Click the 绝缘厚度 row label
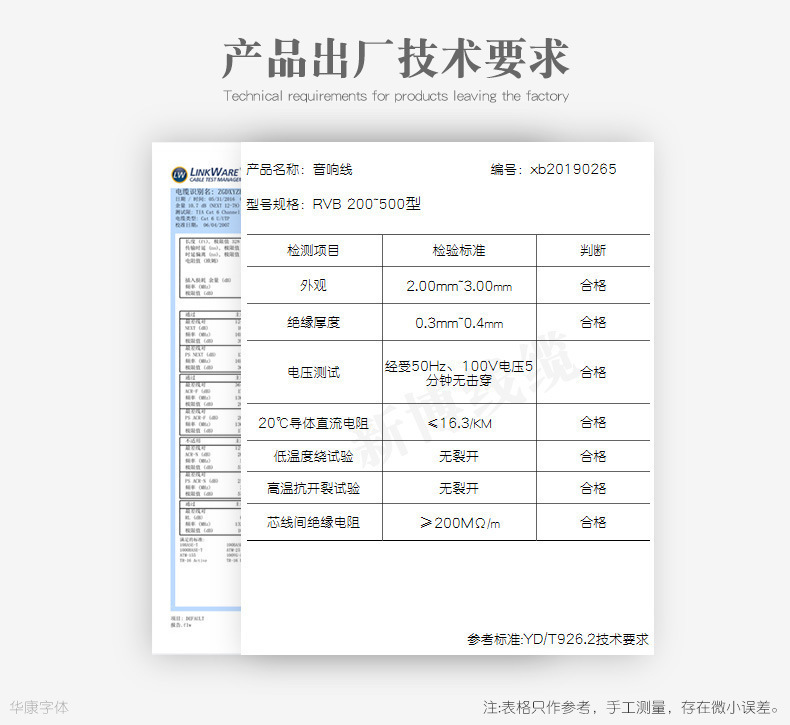Viewport: 790px width, 725px height. click(313, 322)
